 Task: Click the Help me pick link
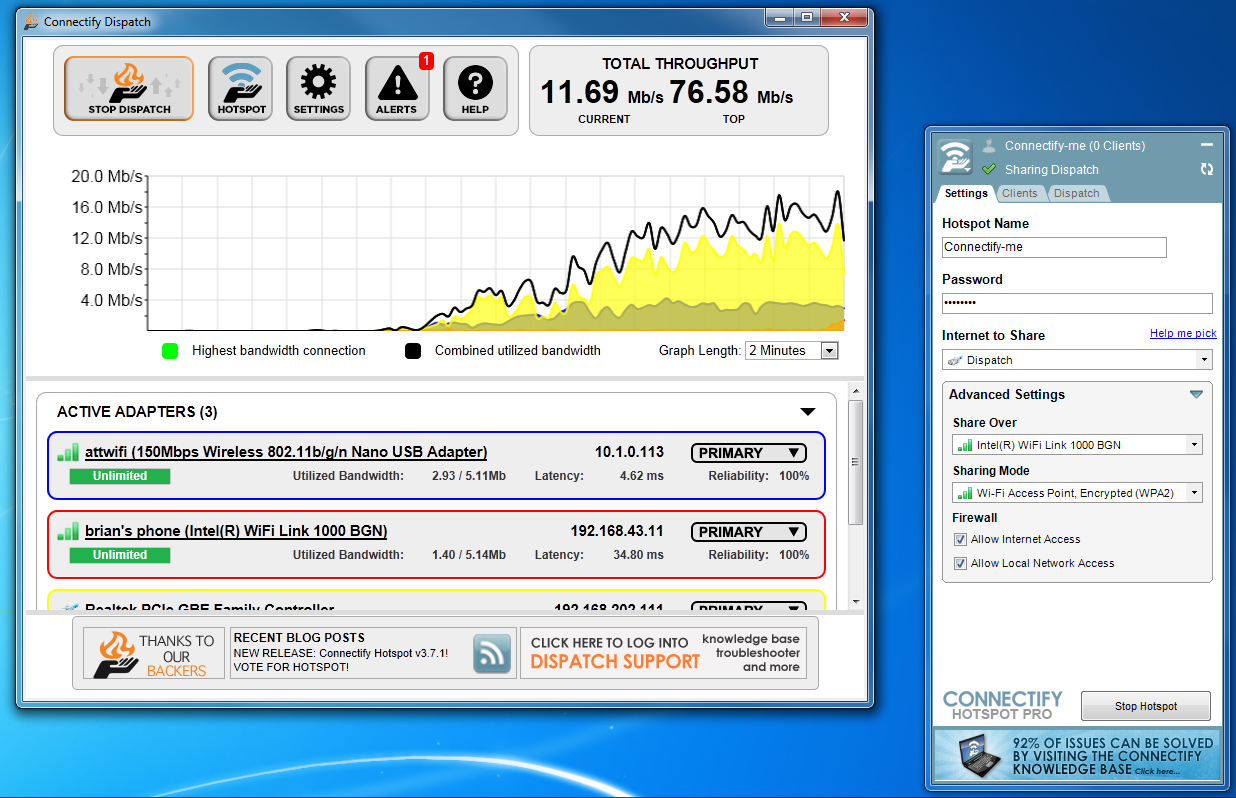[x=1183, y=333]
